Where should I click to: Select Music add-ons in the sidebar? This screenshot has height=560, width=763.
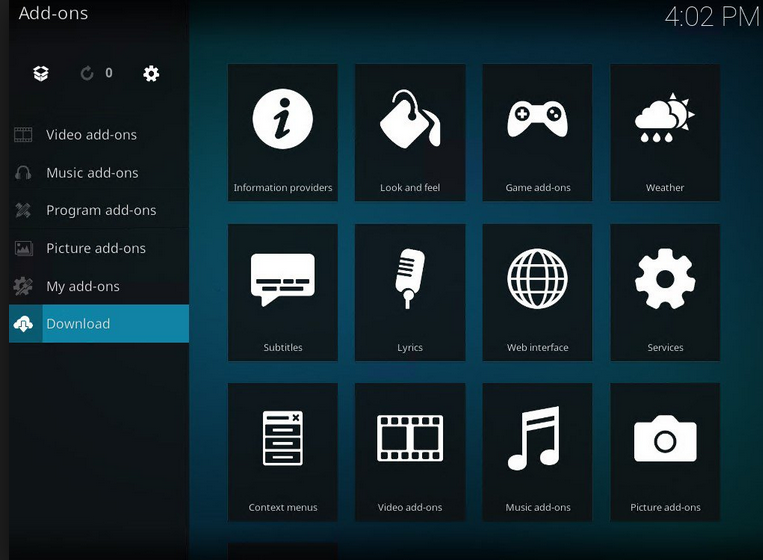(x=99, y=173)
